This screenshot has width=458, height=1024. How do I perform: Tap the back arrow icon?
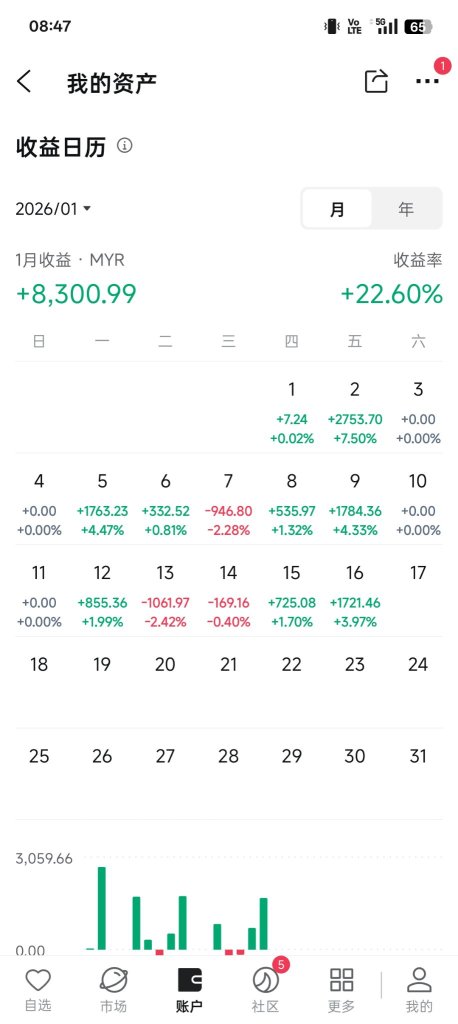pos(24,82)
